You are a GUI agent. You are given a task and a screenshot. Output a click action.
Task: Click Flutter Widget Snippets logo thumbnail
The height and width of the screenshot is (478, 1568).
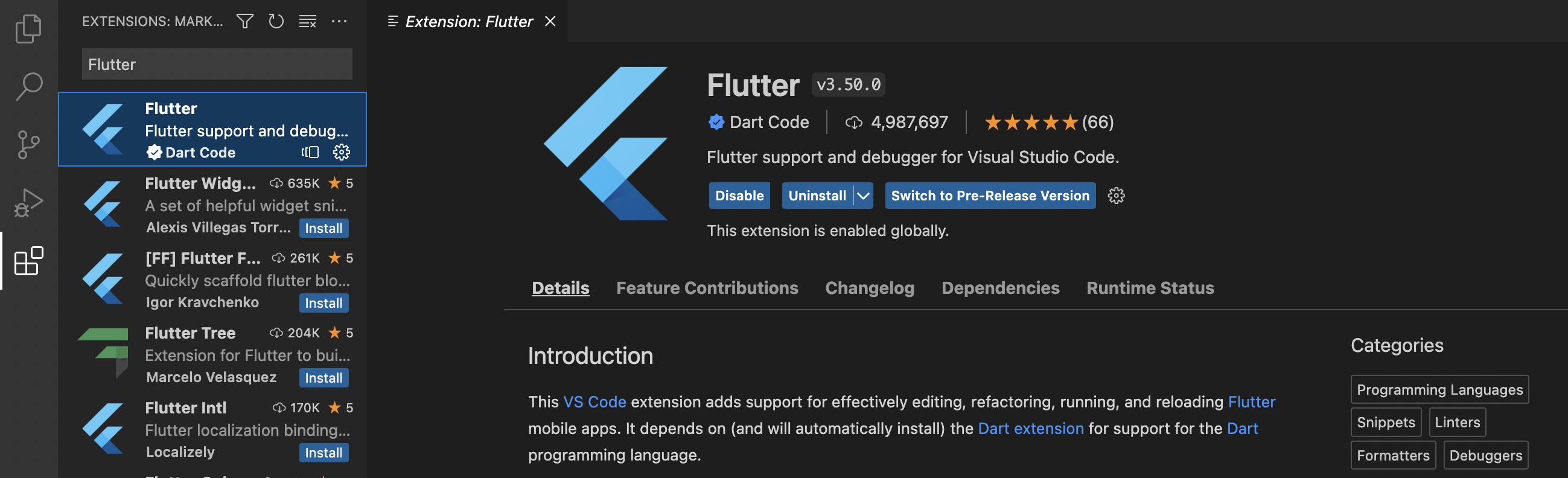[103, 204]
